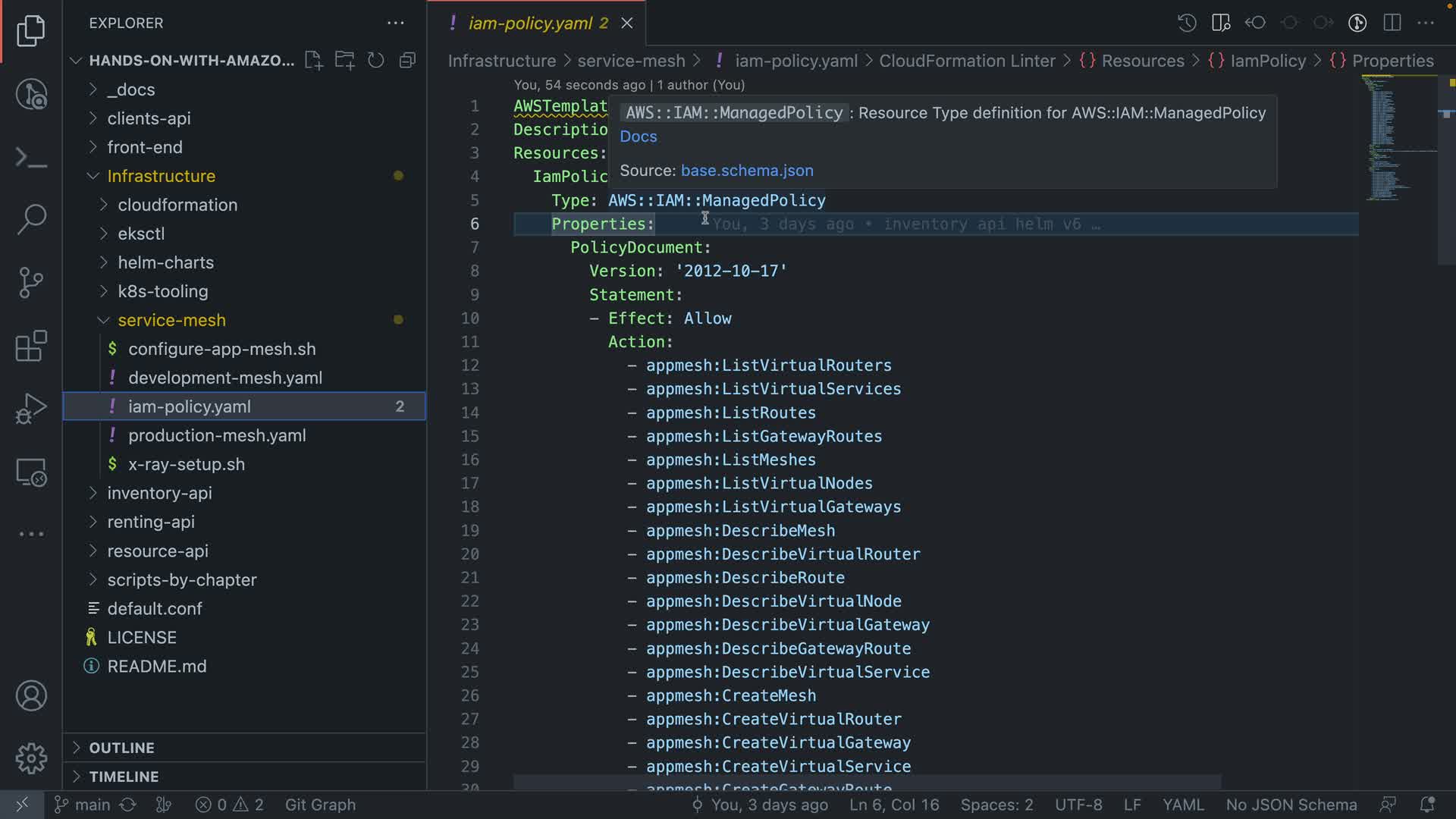This screenshot has width=1456, height=819.
Task: Open Source Control view icon
Action: coord(31,283)
